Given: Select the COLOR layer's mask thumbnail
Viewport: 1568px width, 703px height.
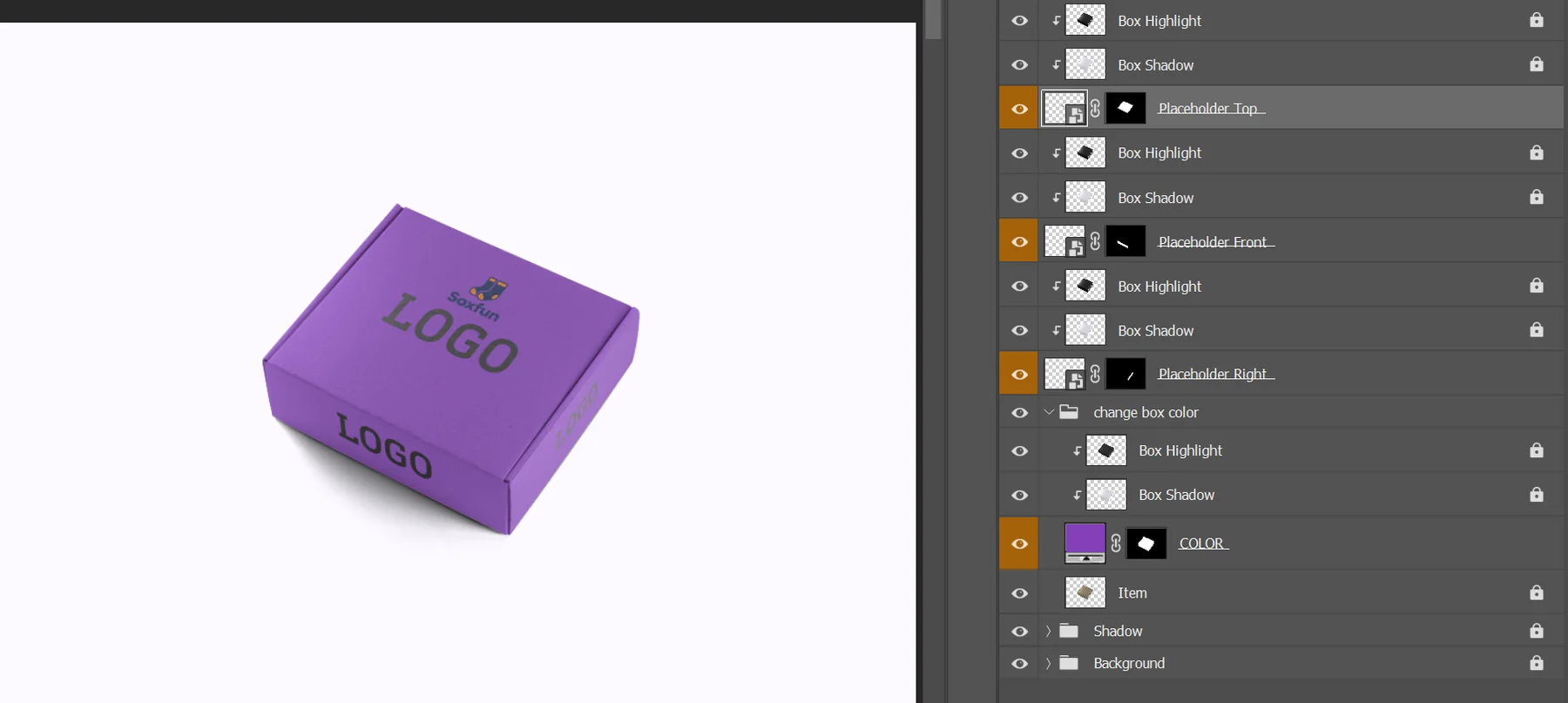Looking at the screenshot, I should pyautogui.click(x=1146, y=544).
